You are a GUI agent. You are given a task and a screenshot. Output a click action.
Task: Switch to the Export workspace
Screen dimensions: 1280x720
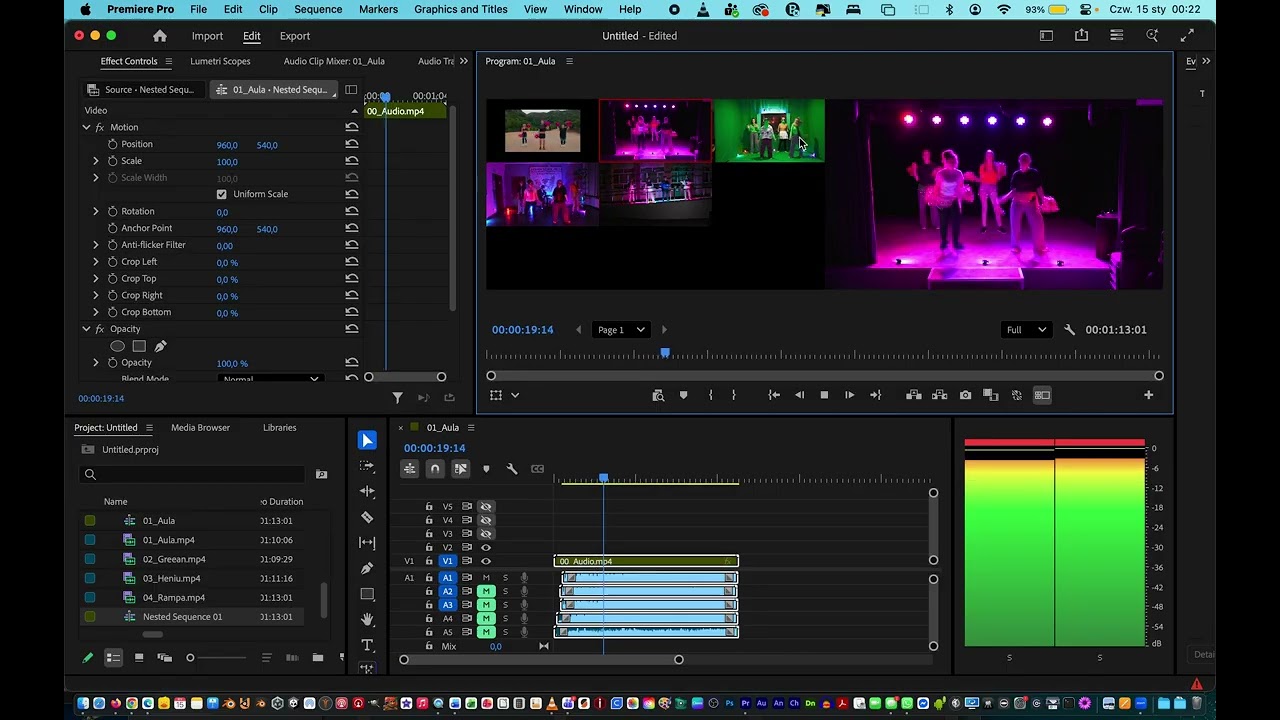click(295, 36)
